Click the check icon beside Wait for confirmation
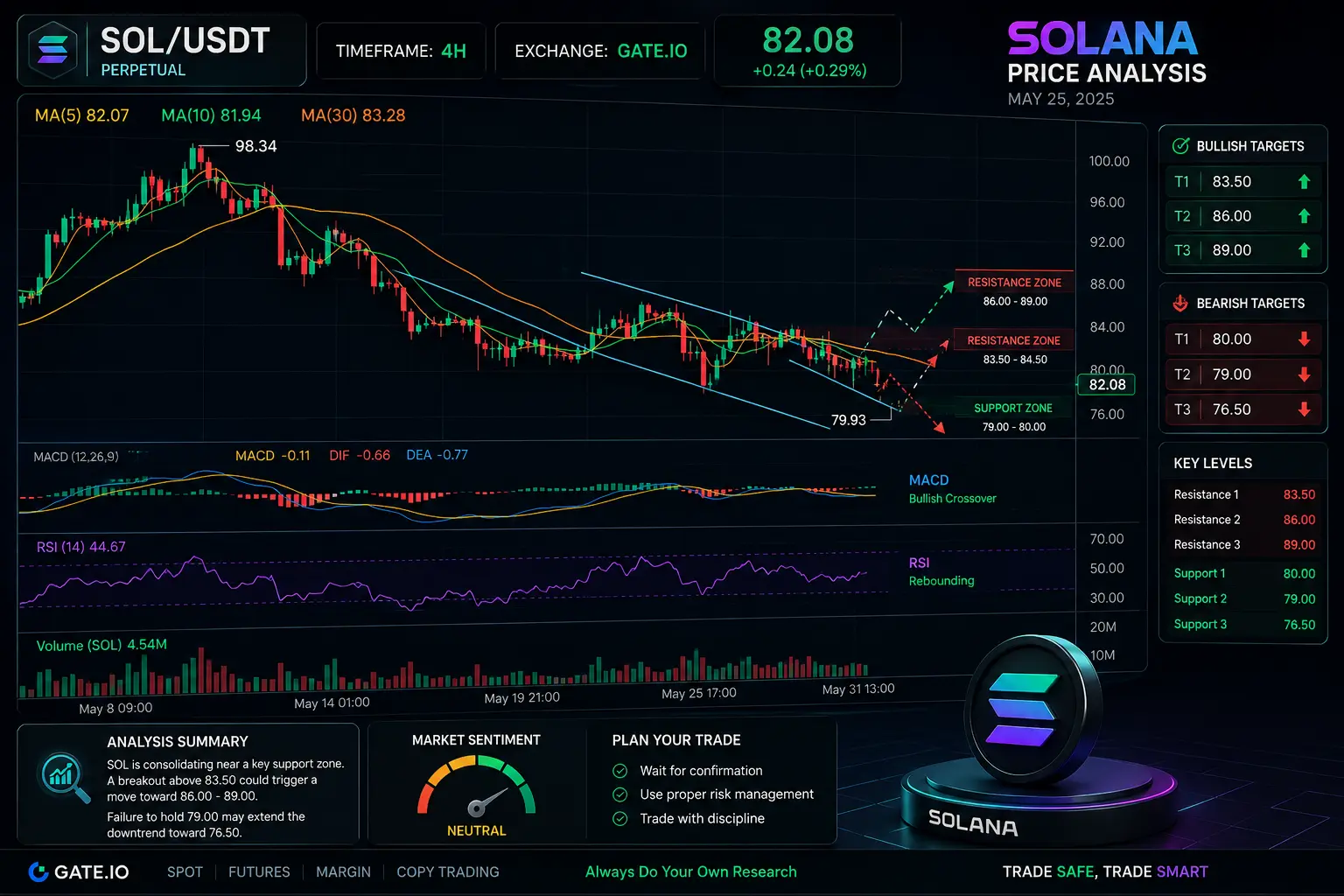The width and height of the screenshot is (1344, 896). tap(620, 771)
